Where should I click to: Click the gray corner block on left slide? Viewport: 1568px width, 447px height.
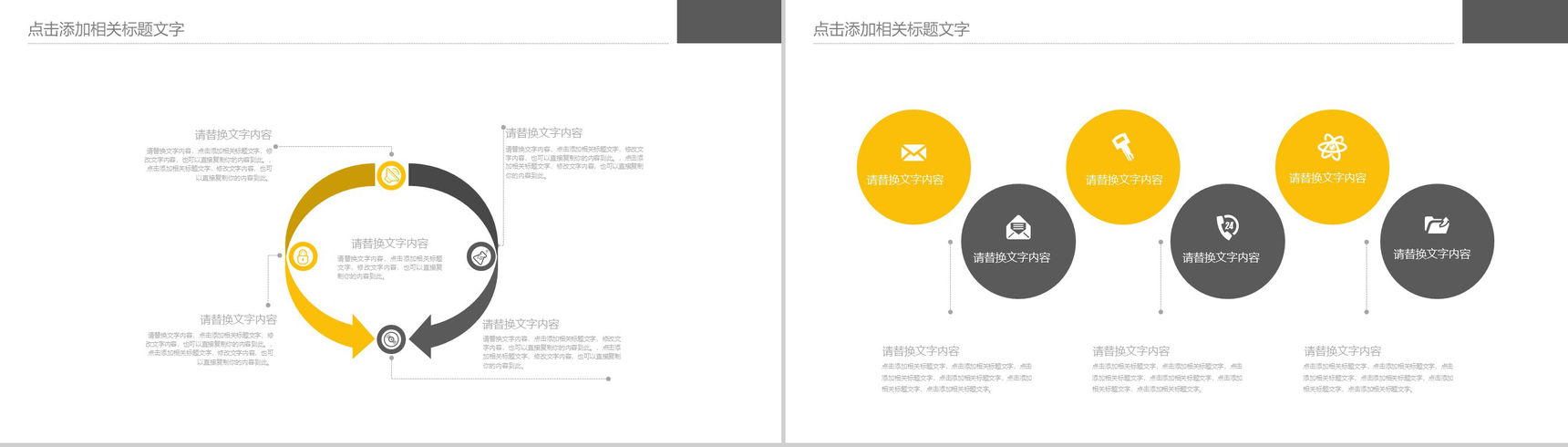(x=728, y=21)
